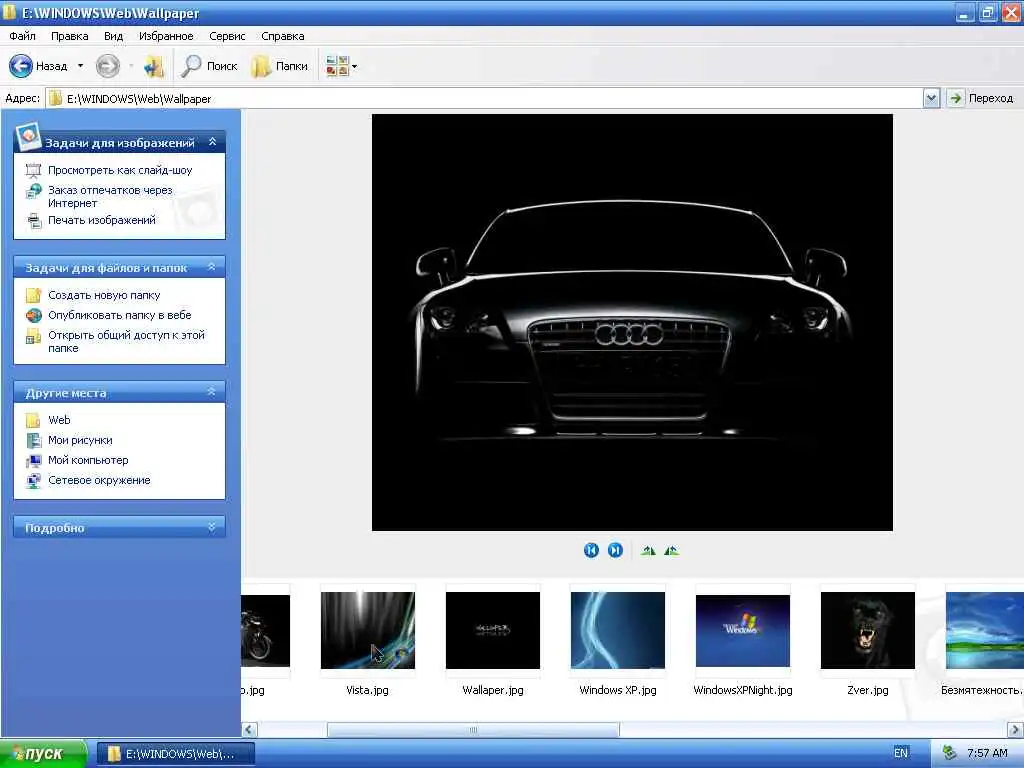Screen dimensions: 1024x768
Task: Click the system tray icon near clock
Action: point(950,753)
